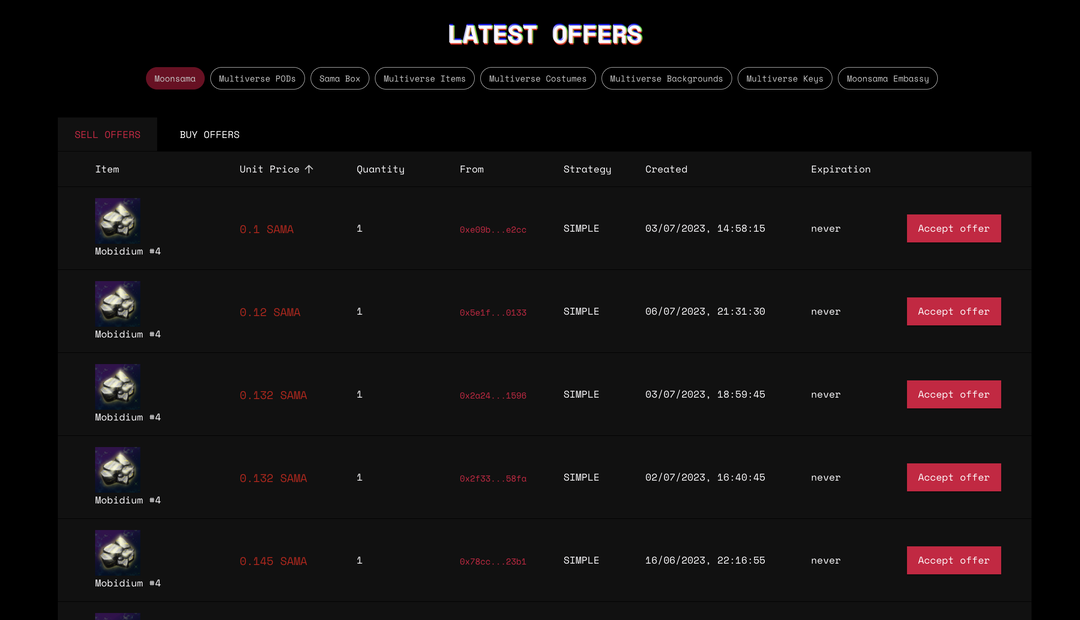Screen dimensions: 1080x620
Task: Select the Moonsama Embassy filter
Action: pyautogui.click(x=887, y=79)
